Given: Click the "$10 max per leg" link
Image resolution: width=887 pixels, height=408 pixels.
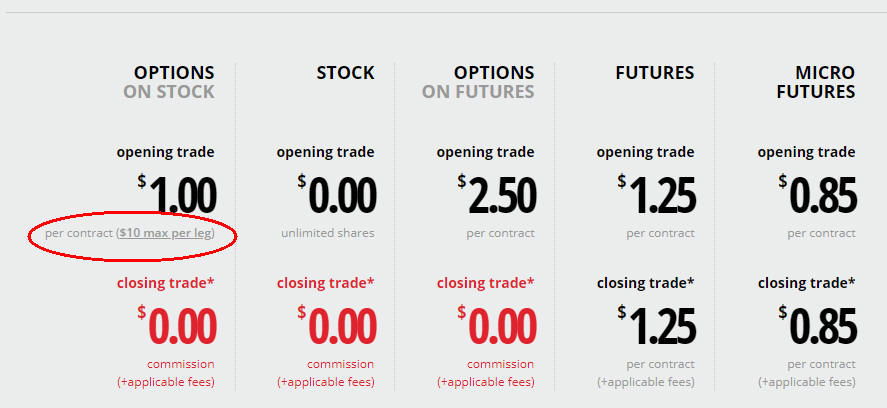Looking at the screenshot, I should coord(165,233).
